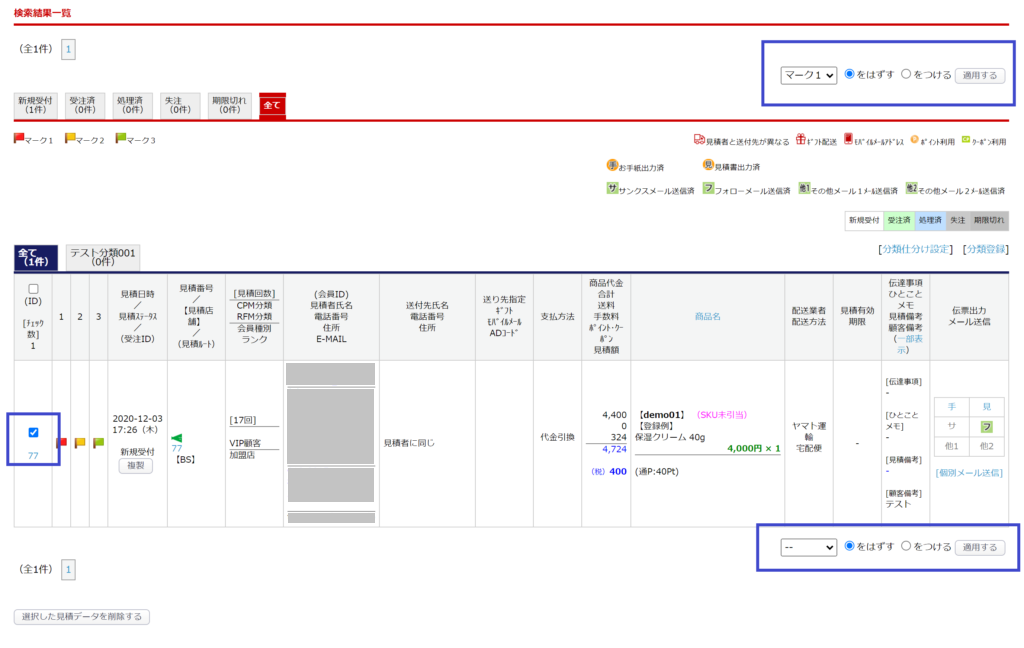Click the pink SKU未引当 text
This screenshot has height=648, width=1024.
coord(722,415)
